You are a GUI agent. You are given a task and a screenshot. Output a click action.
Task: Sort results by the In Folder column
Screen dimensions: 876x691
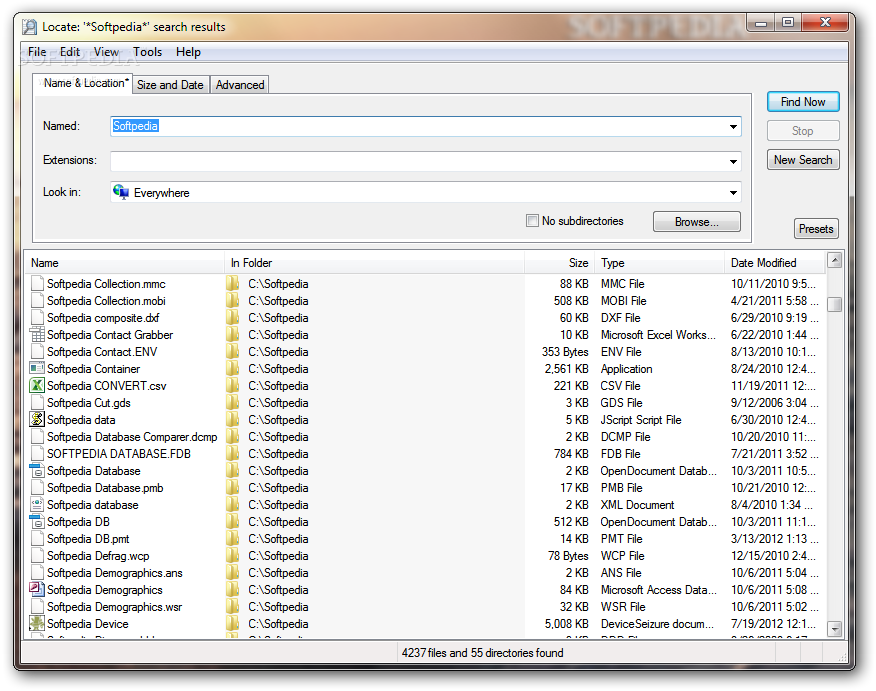click(374, 263)
